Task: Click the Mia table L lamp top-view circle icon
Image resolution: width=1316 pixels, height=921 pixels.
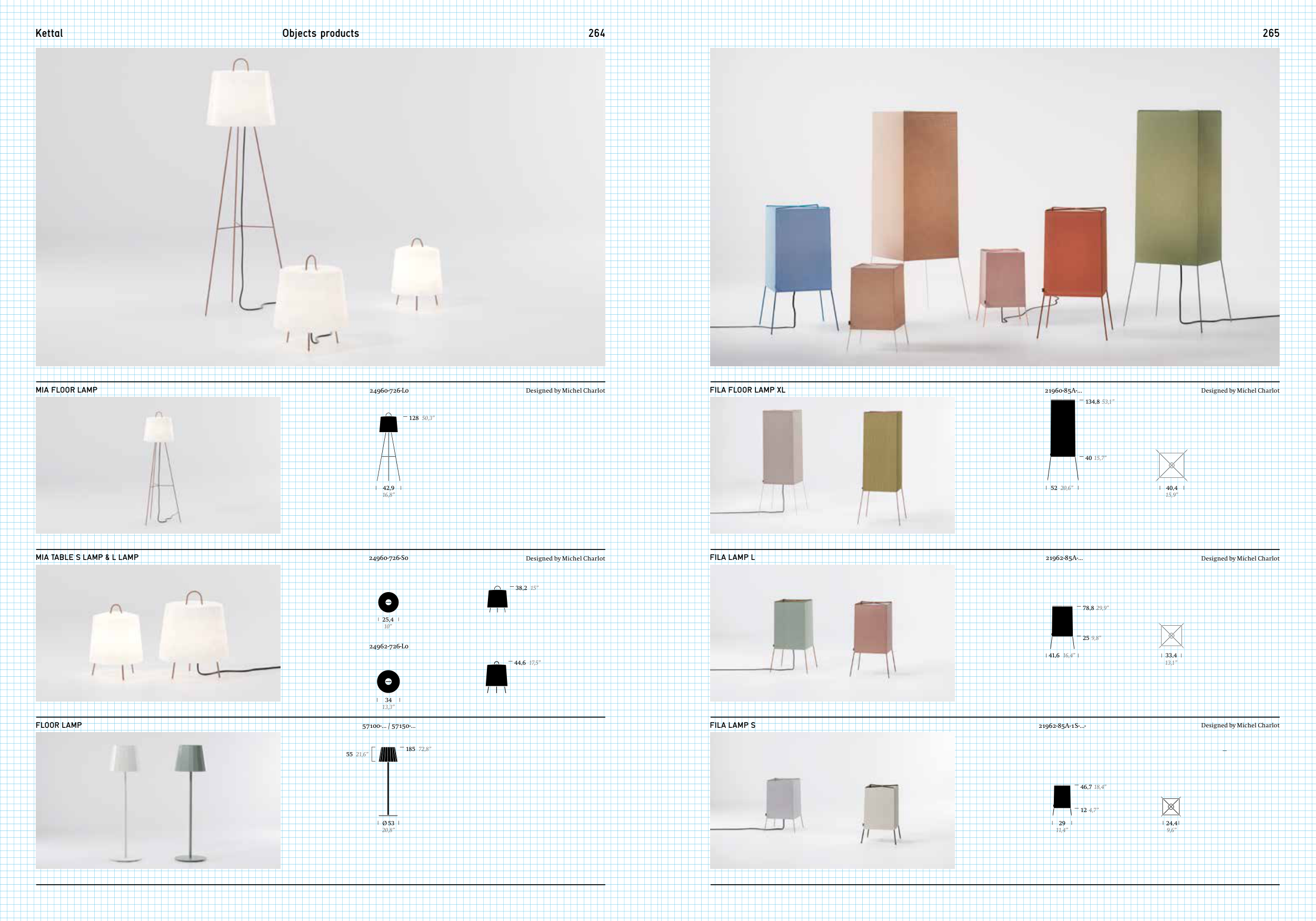Action: coord(388,682)
